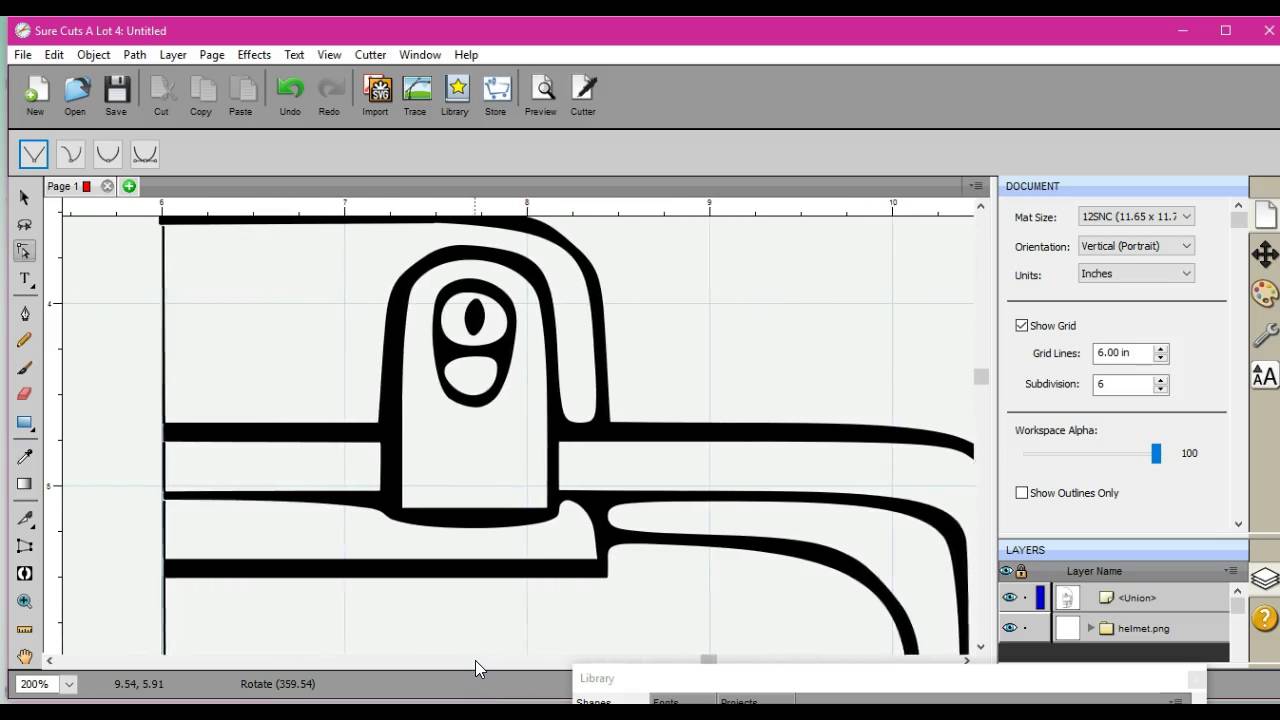The height and width of the screenshot is (720, 1280).
Task: Open the File menu
Action: pos(23,55)
